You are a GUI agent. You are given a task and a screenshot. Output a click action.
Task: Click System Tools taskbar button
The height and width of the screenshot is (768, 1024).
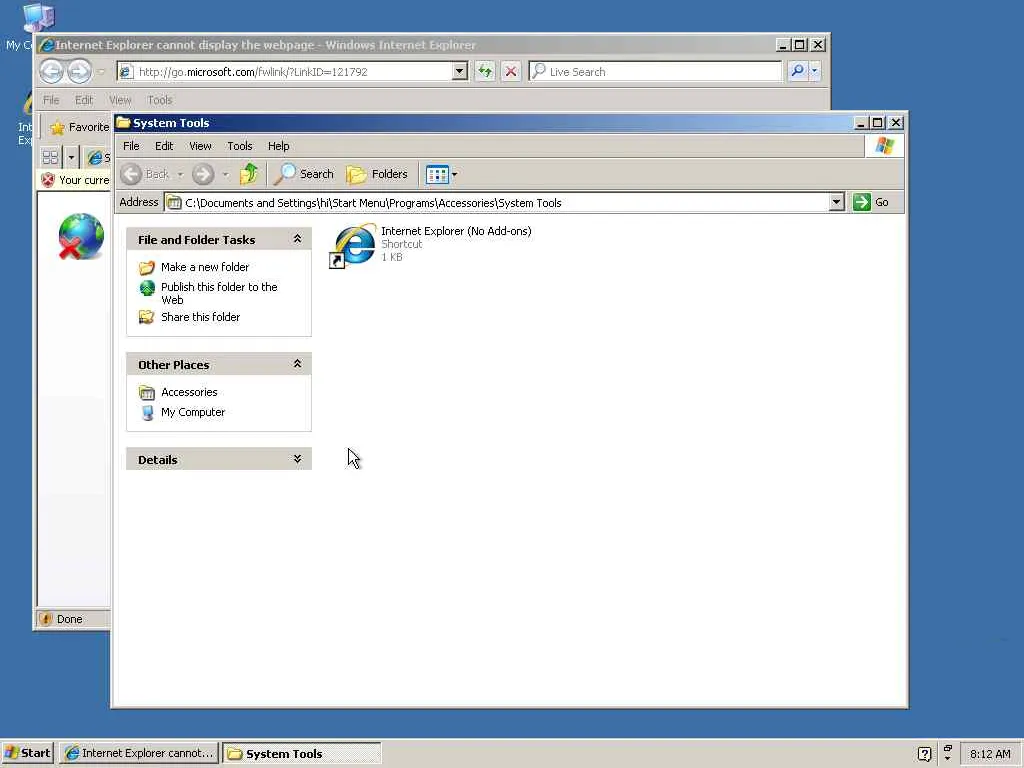[302, 753]
